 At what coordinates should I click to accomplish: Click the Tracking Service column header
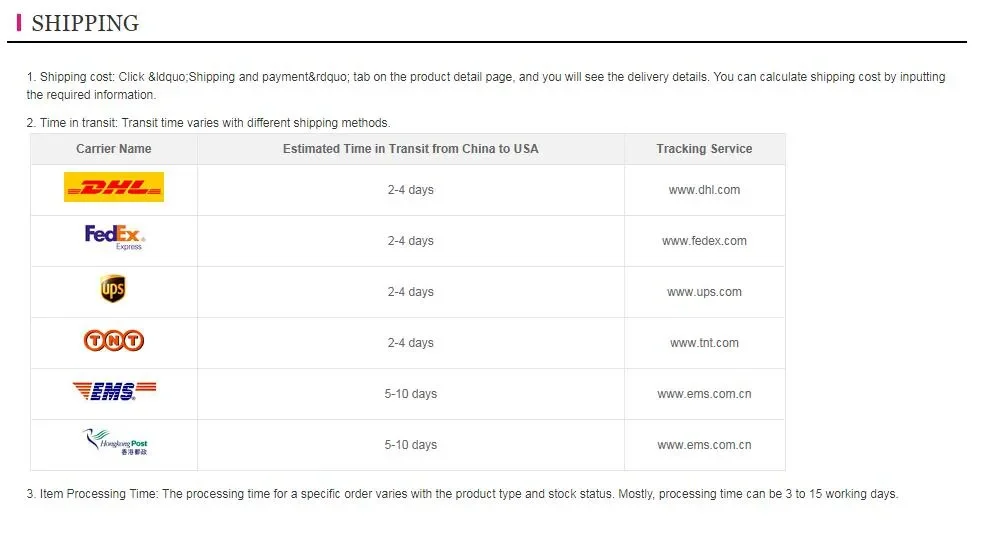pyautogui.click(x=704, y=149)
